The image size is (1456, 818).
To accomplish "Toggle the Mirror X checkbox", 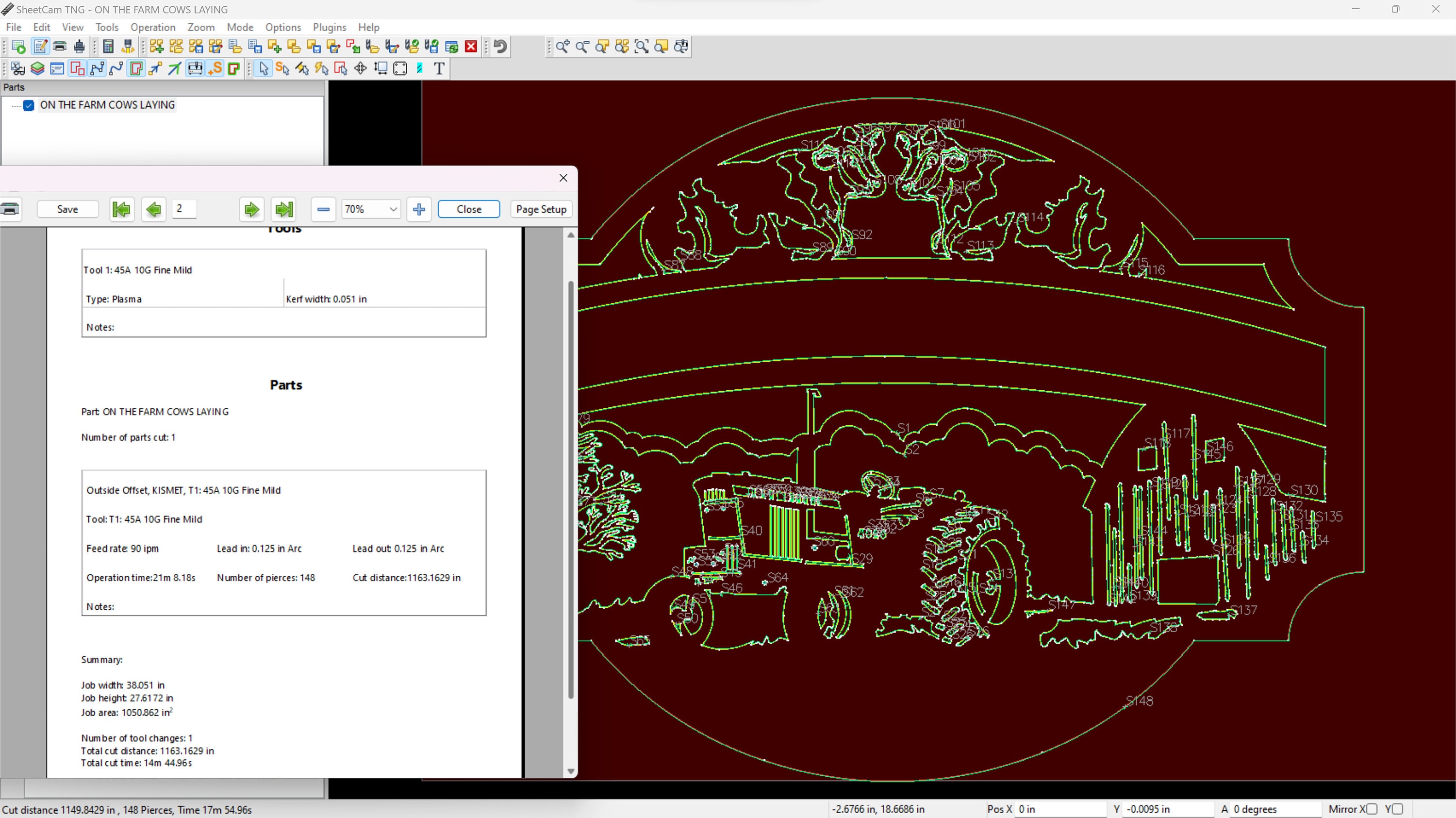I will 1372,810.
